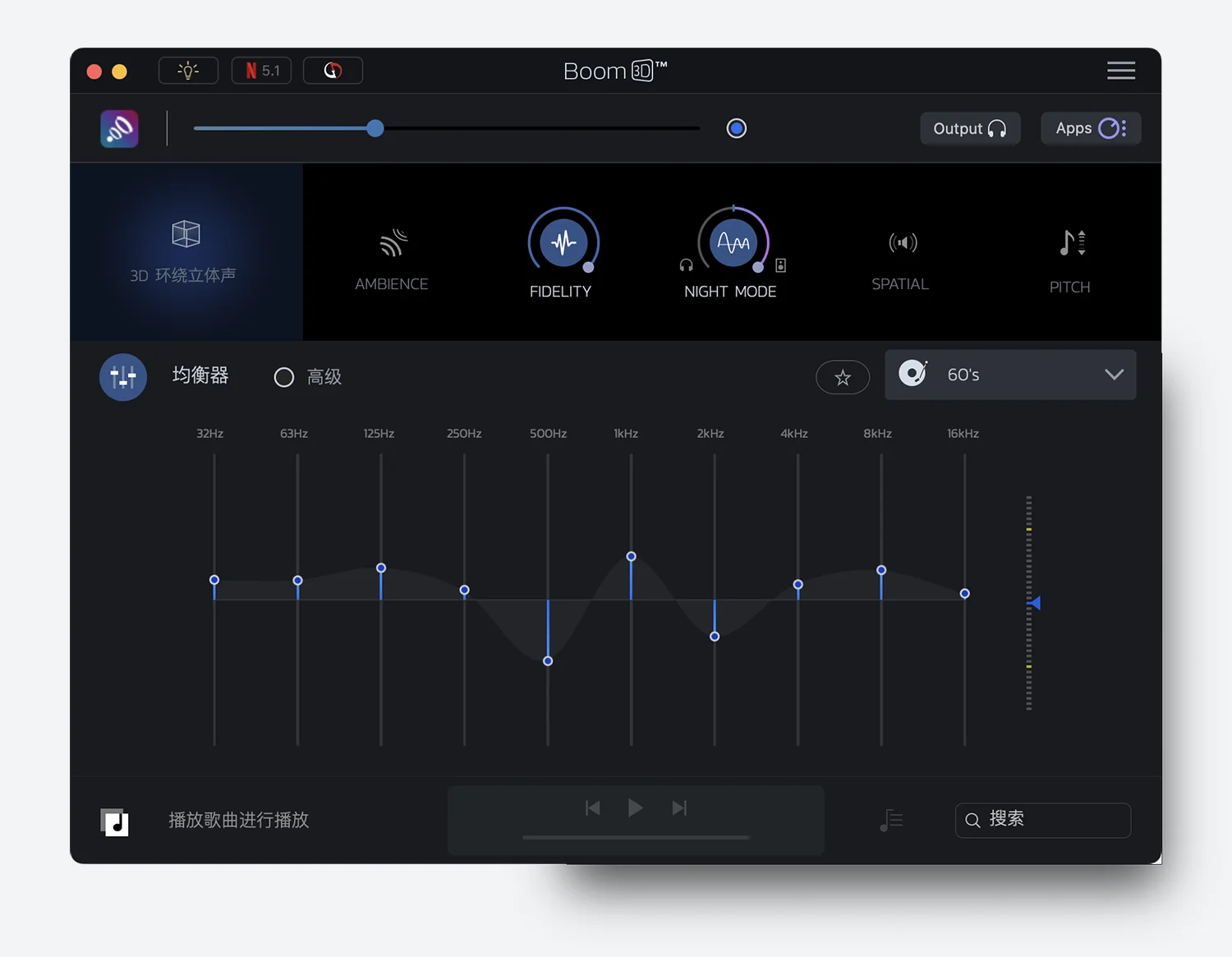Select the 3D 环绕立体声 surround panel
This screenshot has width=1232, height=957.
tap(186, 252)
